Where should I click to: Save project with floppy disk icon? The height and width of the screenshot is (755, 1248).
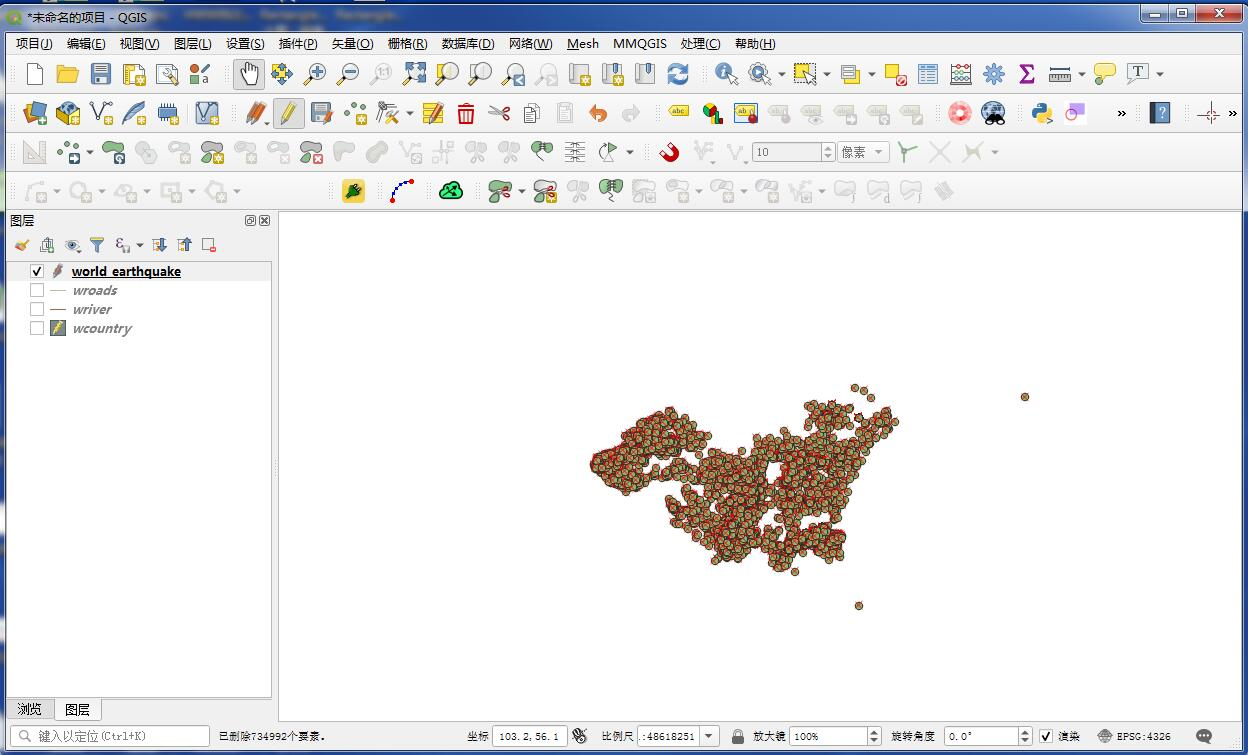pyautogui.click(x=100, y=74)
